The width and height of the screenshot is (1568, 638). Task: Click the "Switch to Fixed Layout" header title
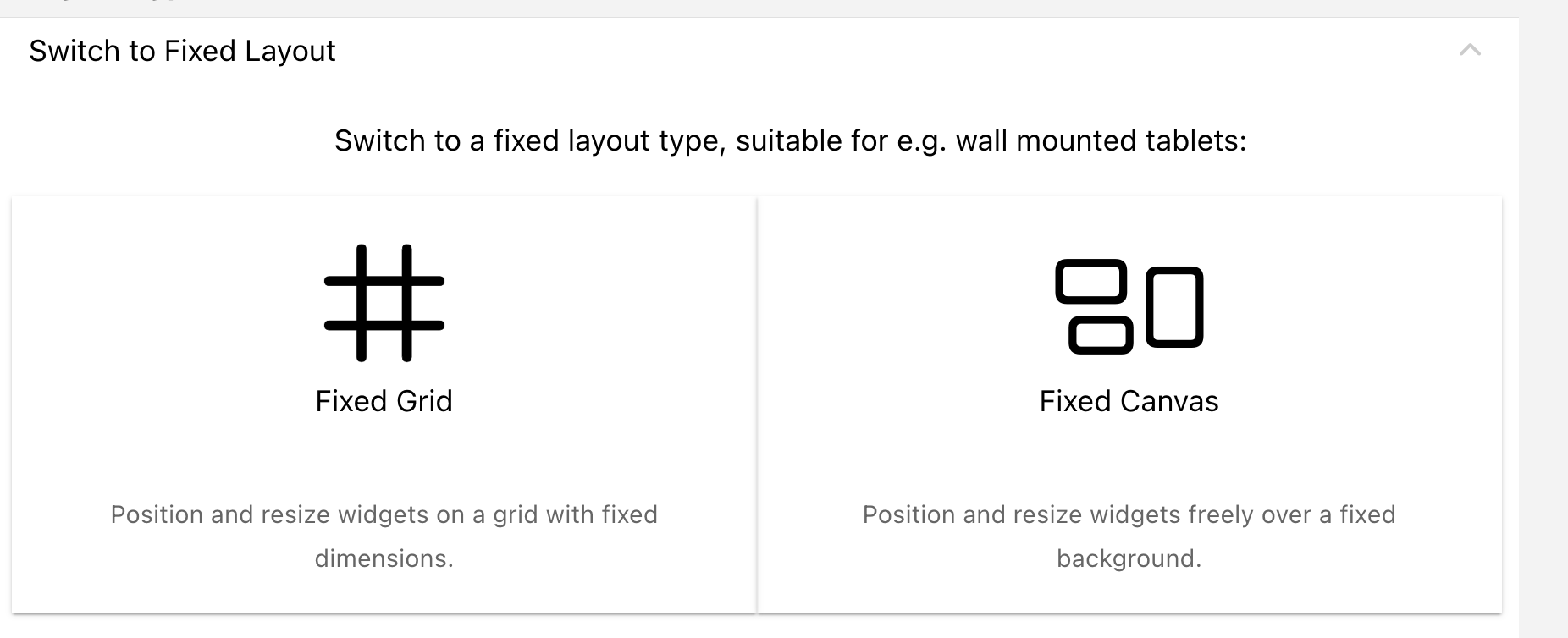pyautogui.click(x=182, y=51)
